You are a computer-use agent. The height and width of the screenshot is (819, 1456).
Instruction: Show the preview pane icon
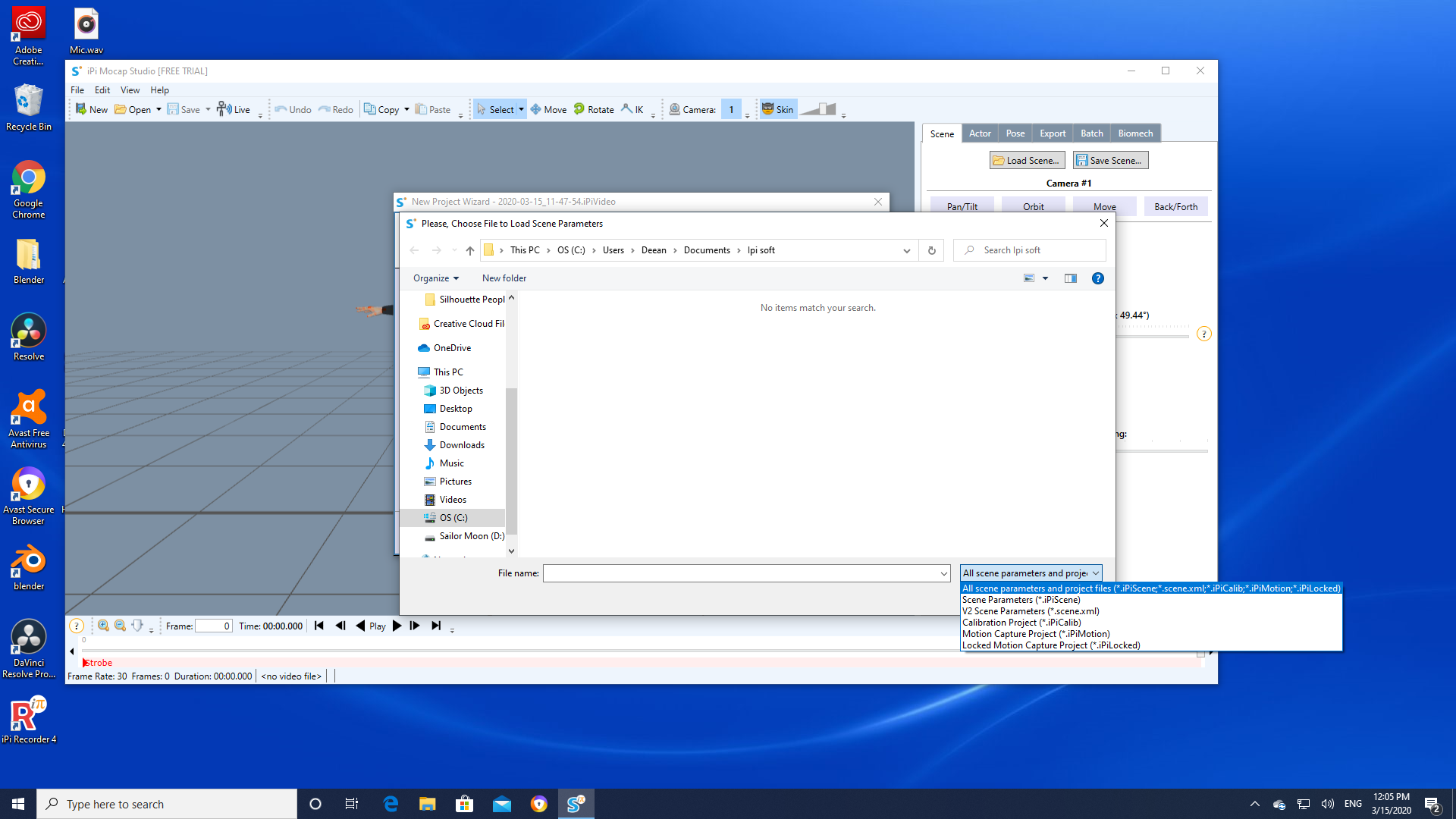click(1071, 278)
